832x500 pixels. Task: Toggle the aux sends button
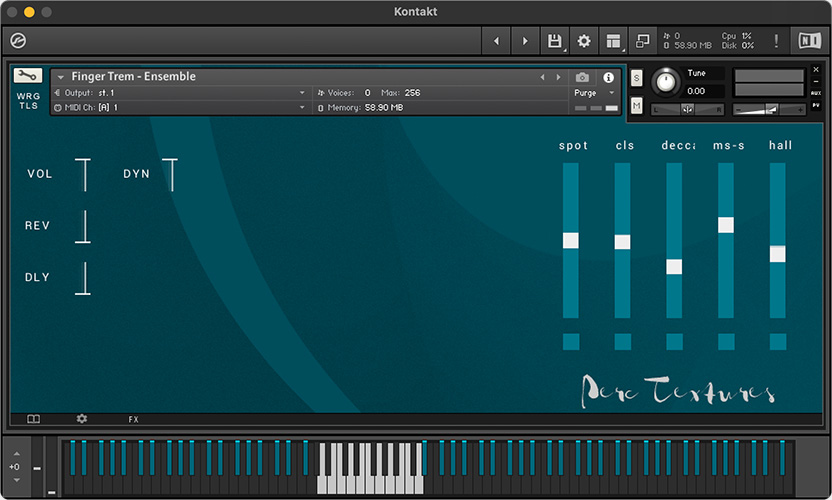tap(816, 93)
